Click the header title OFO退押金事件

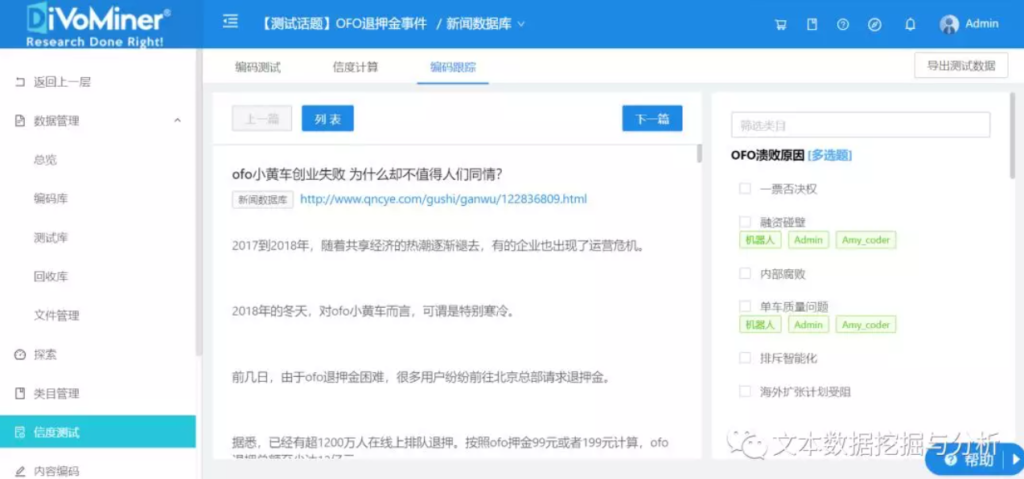click(381, 24)
